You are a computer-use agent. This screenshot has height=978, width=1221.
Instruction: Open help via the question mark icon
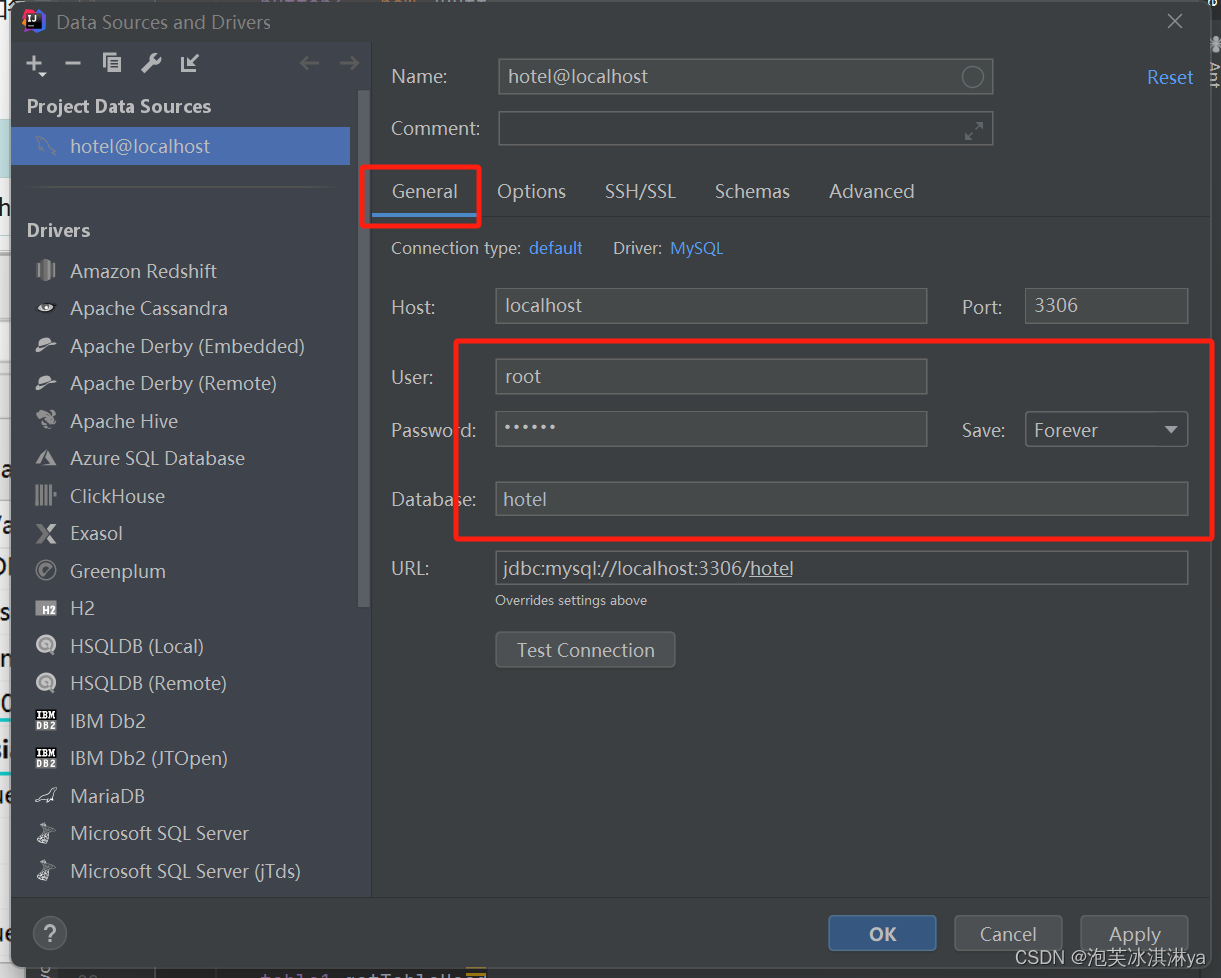click(x=50, y=933)
